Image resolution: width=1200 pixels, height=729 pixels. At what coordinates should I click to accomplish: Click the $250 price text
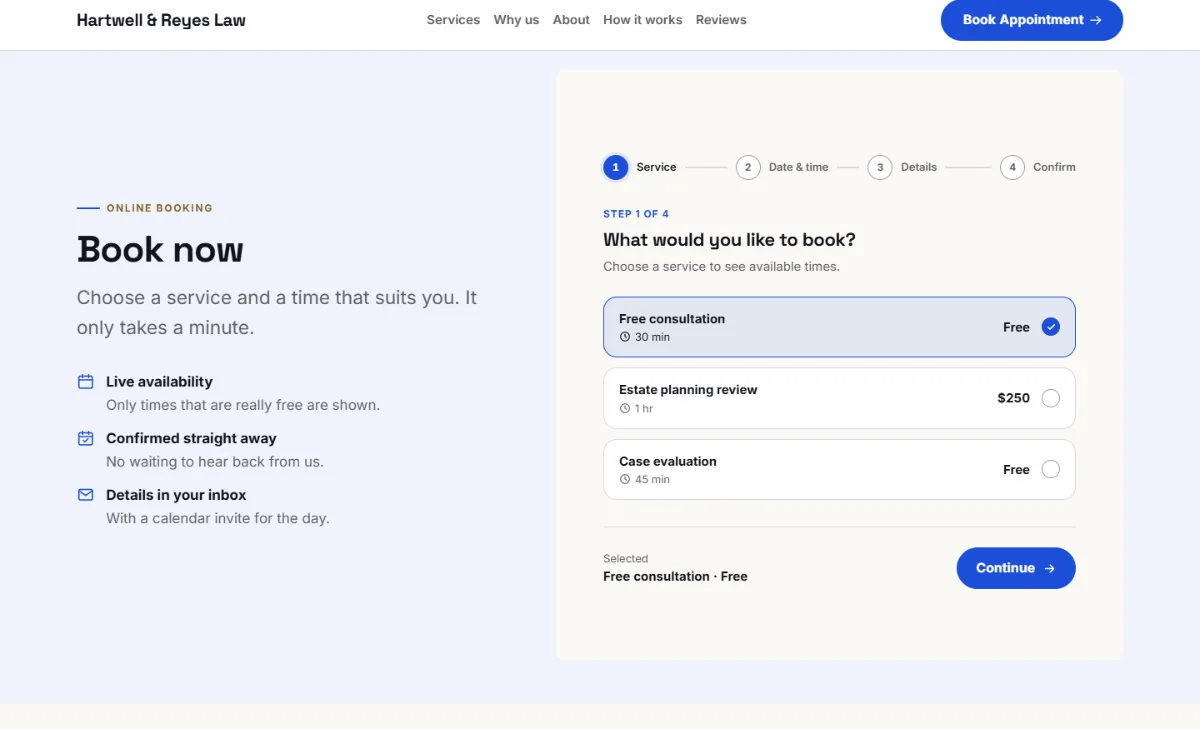pyautogui.click(x=1013, y=398)
